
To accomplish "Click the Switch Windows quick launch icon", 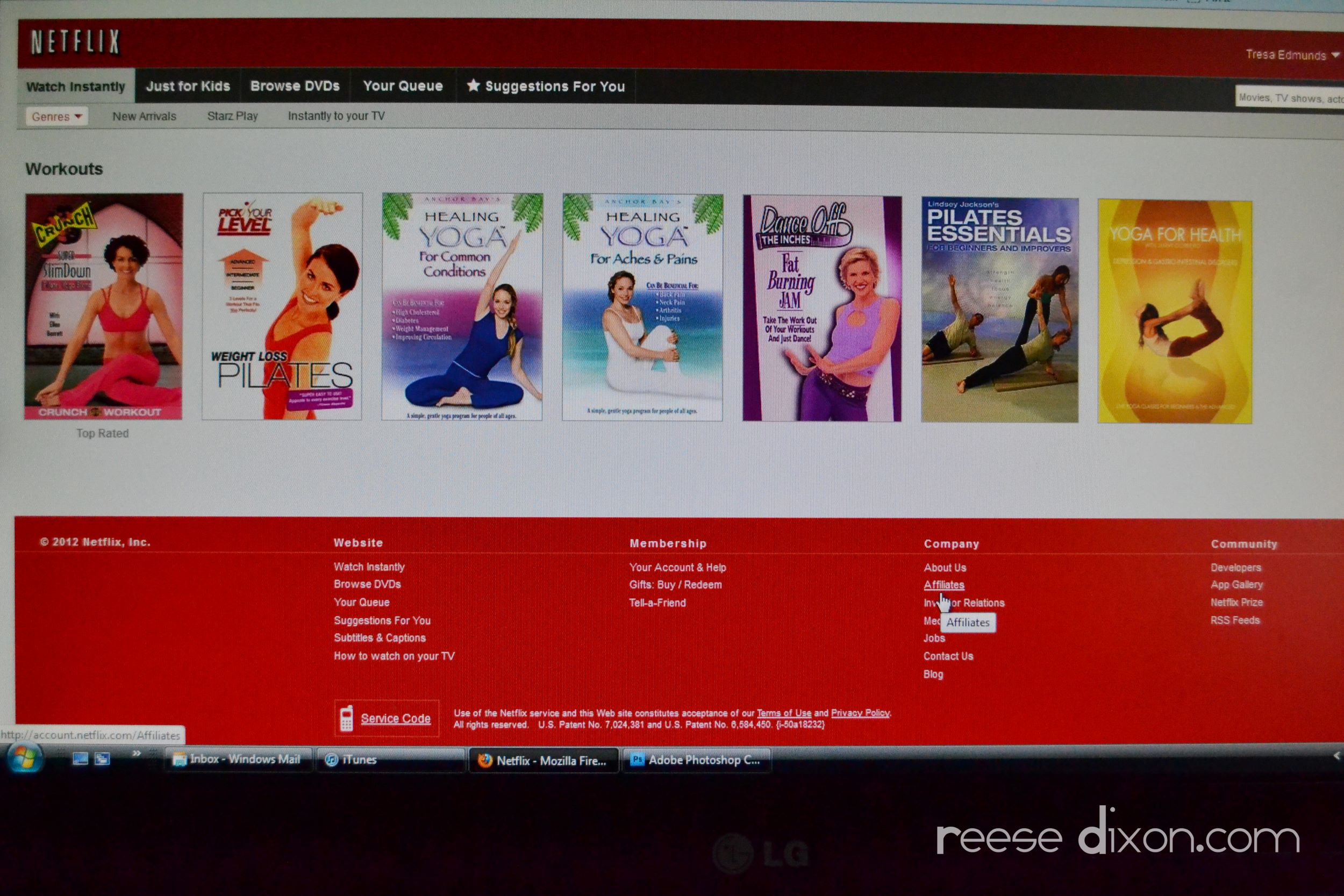I will point(102,759).
